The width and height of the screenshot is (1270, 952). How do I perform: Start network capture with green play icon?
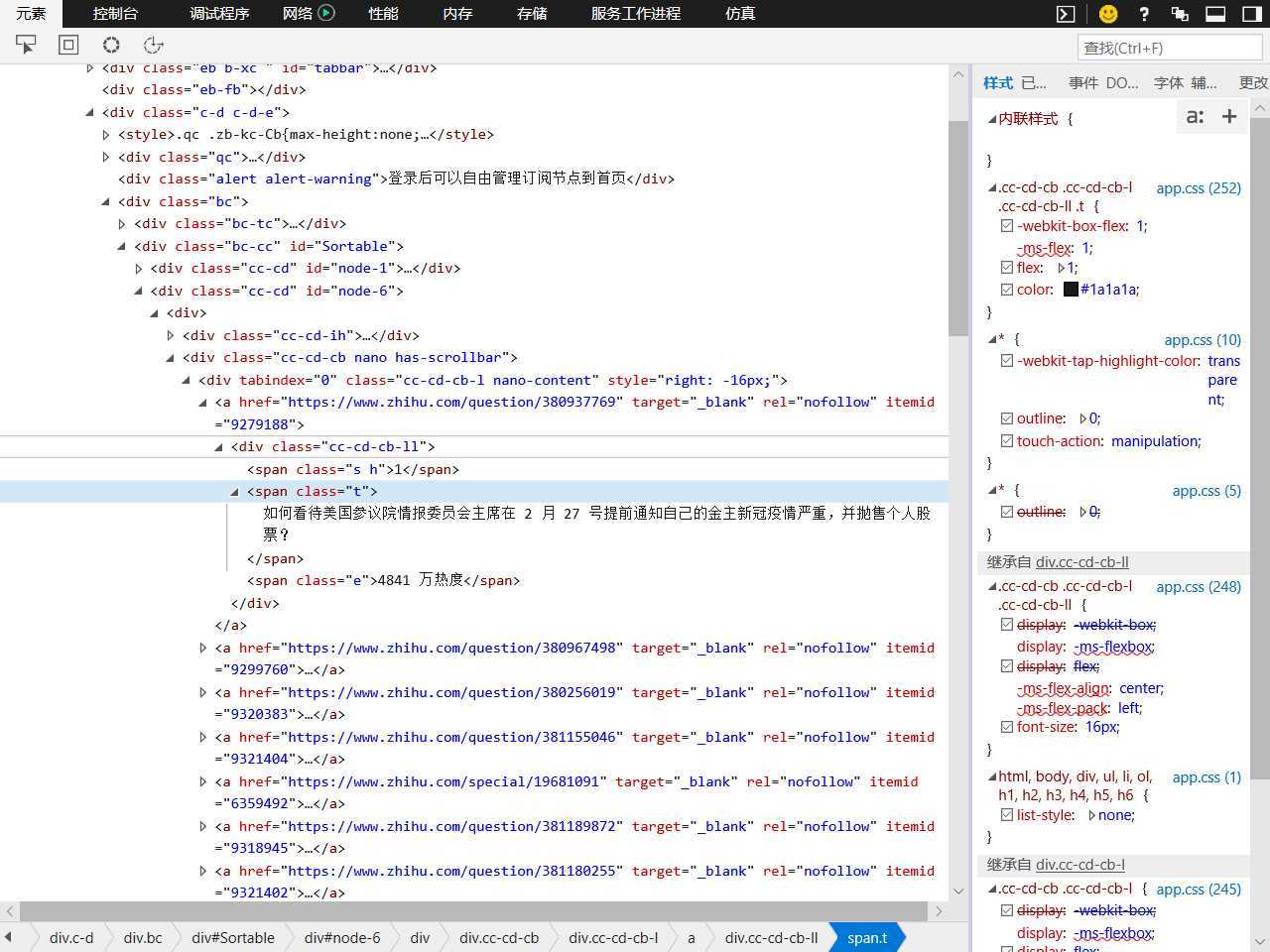click(326, 13)
